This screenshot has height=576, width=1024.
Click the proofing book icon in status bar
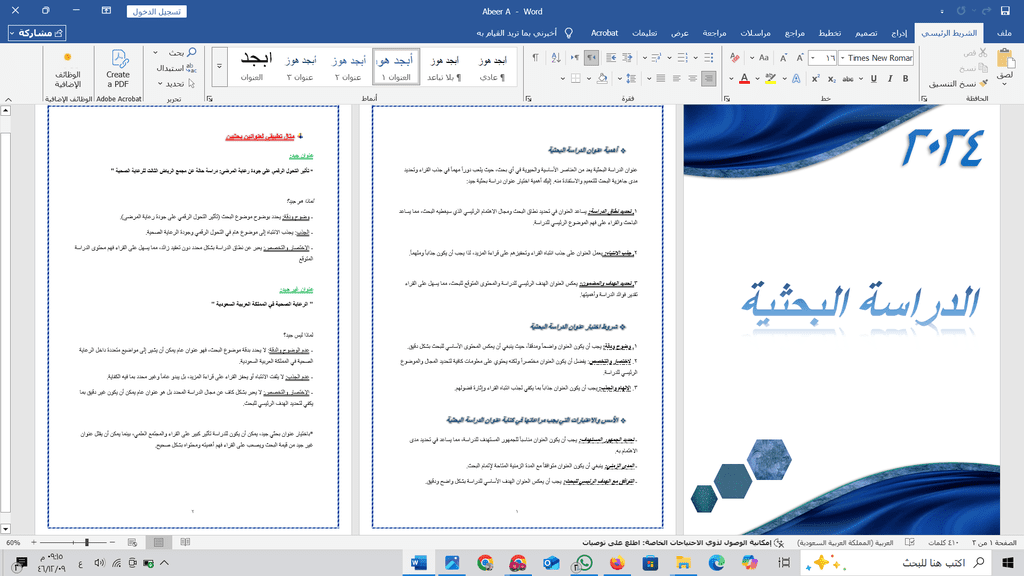click(x=910, y=543)
